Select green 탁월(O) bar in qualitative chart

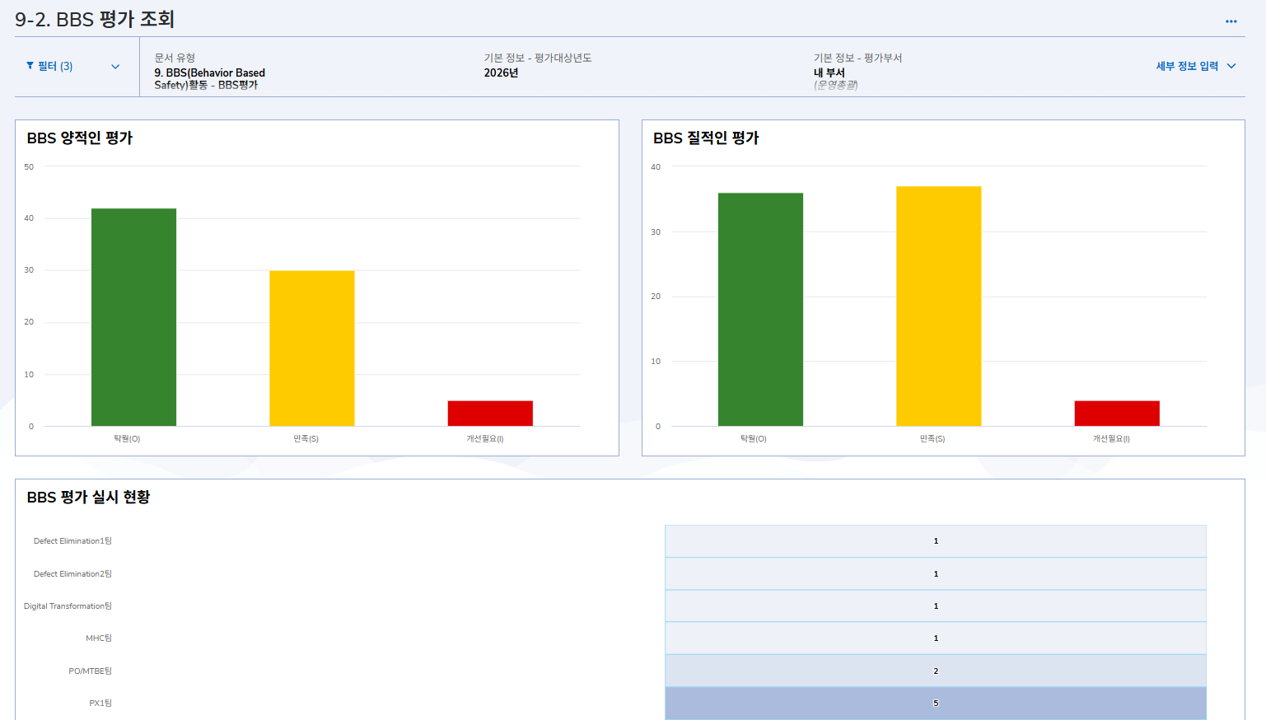[x=760, y=309]
